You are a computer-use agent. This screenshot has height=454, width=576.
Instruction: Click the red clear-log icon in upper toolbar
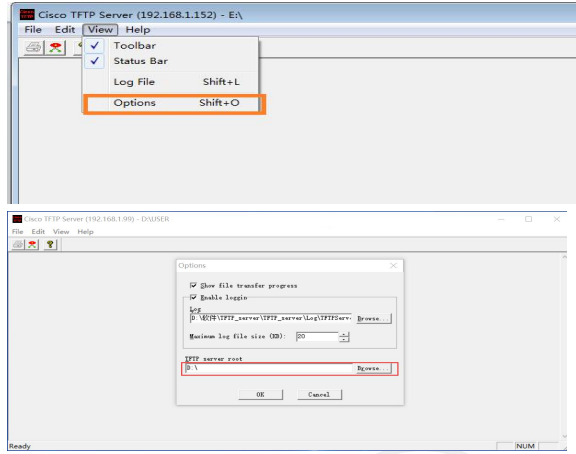coord(55,47)
